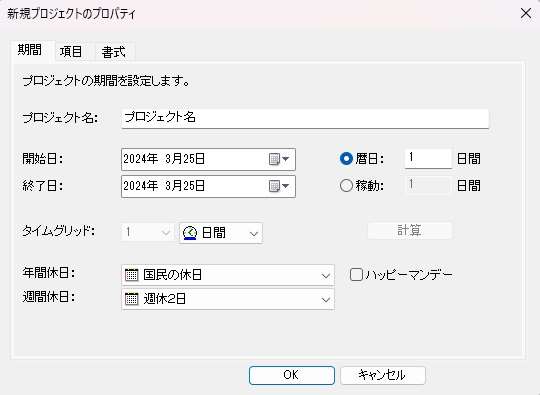The width and height of the screenshot is (540, 395).
Task: Click the プロジェクト名 text field
Action: 305,118
